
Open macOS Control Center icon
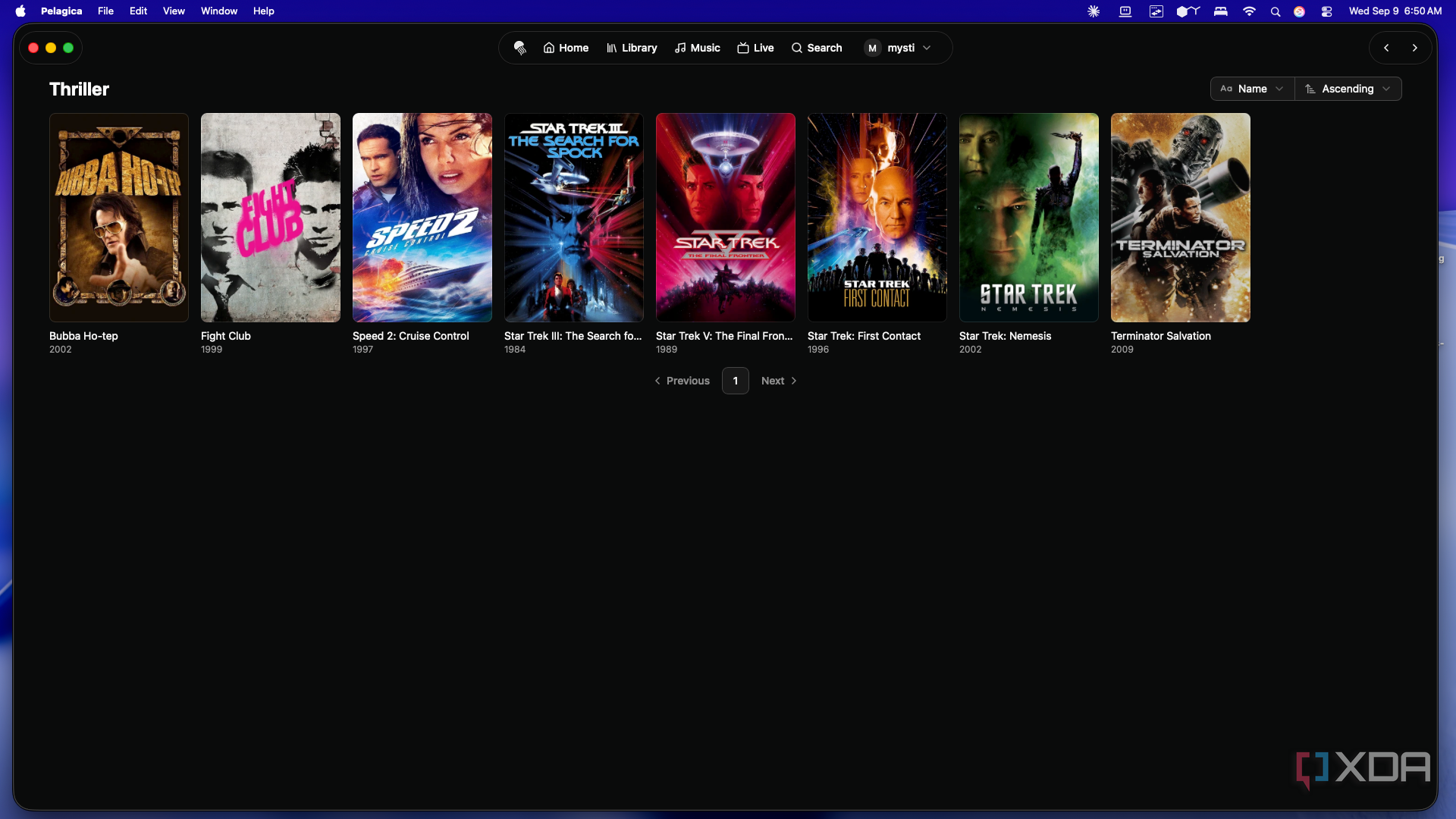click(x=1326, y=11)
